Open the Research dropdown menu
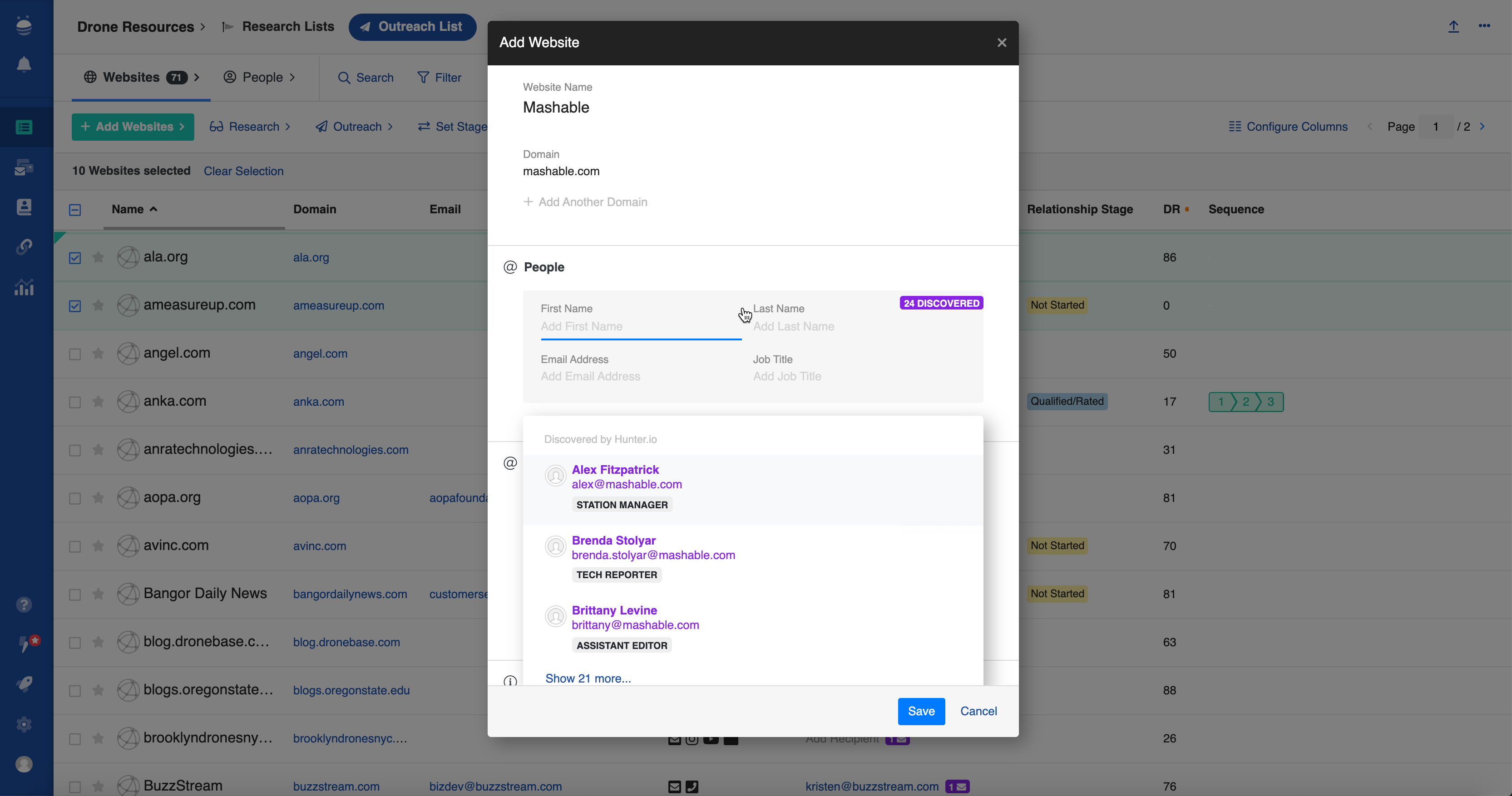This screenshot has width=1512, height=796. tap(251, 127)
